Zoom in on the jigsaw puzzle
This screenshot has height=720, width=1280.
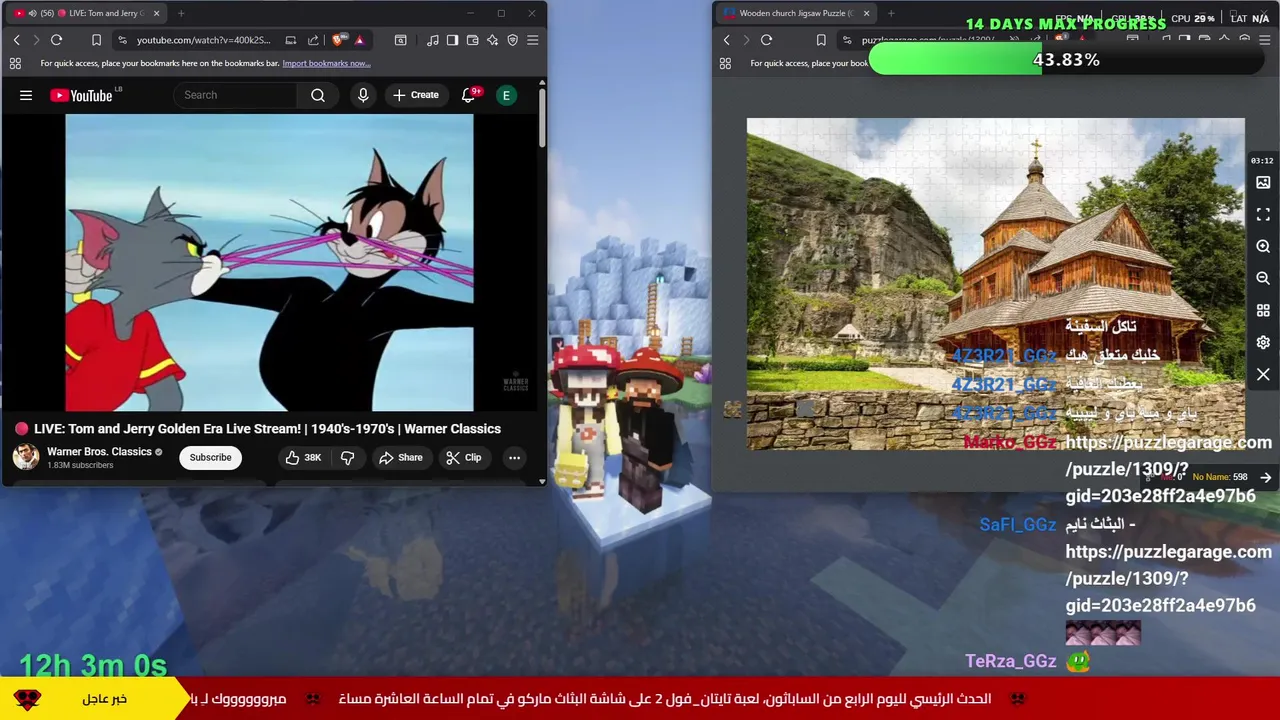[1263, 246]
